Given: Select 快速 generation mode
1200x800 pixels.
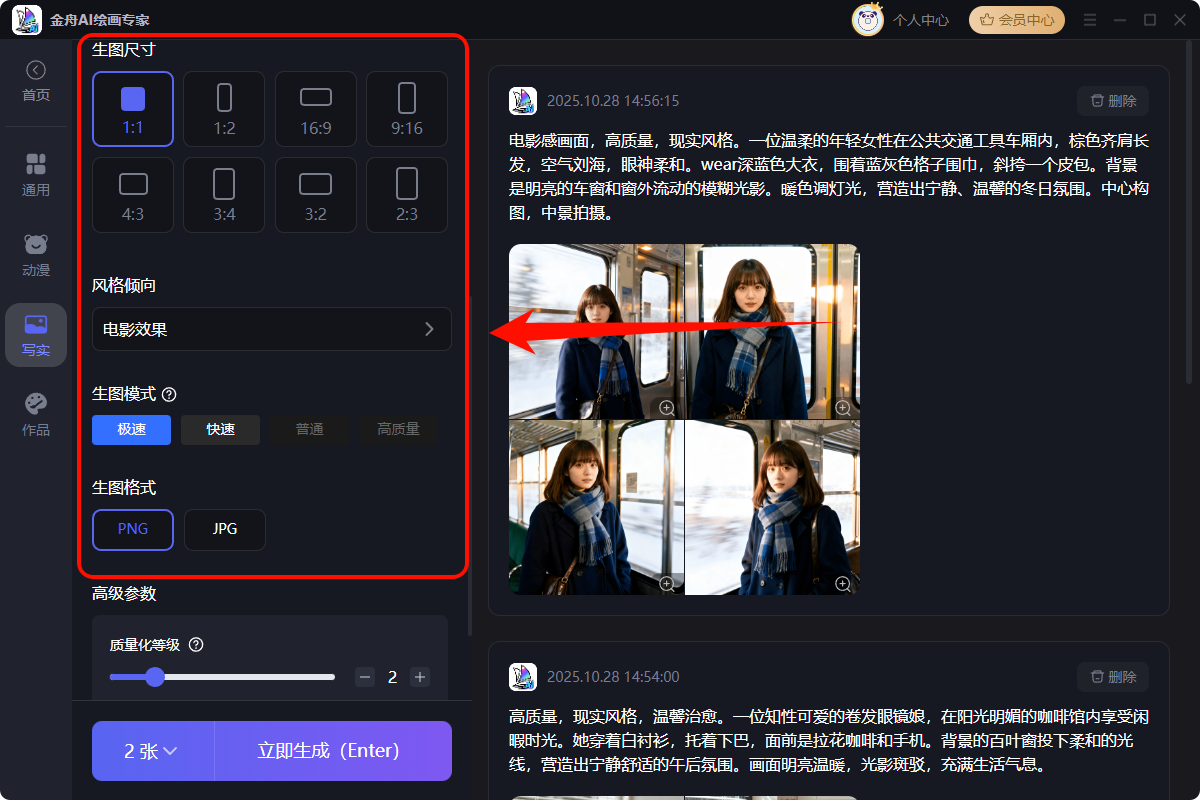Looking at the screenshot, I should pos(220,429).
